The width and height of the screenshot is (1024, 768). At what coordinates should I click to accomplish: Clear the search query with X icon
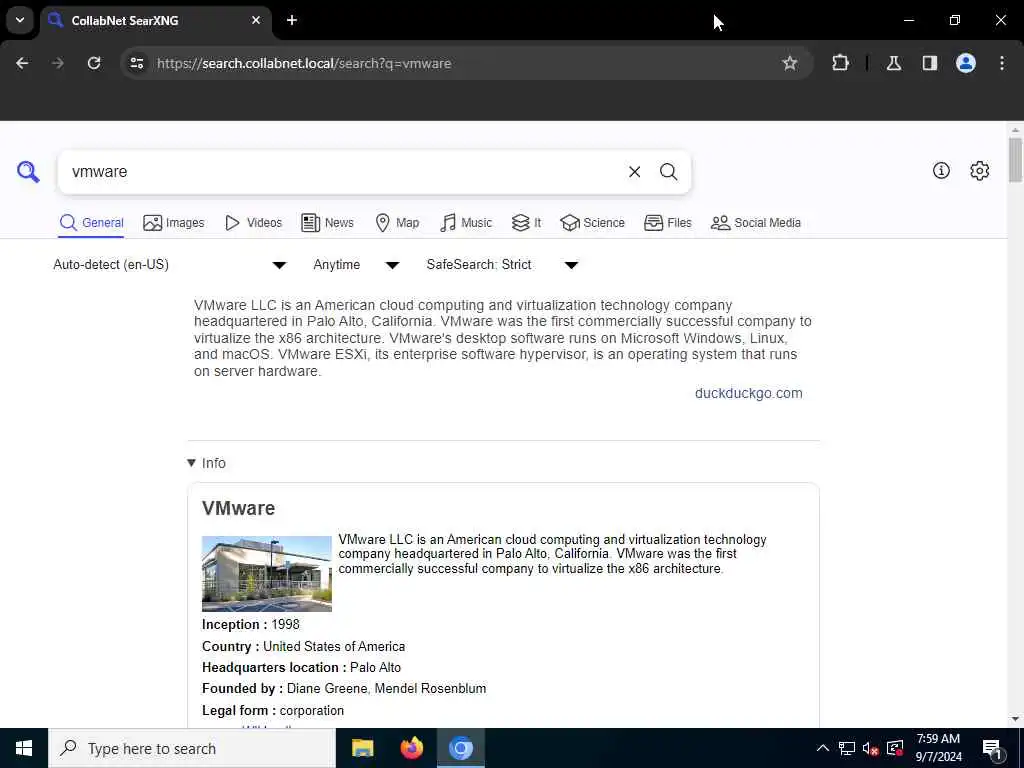[x=634, y=172]
